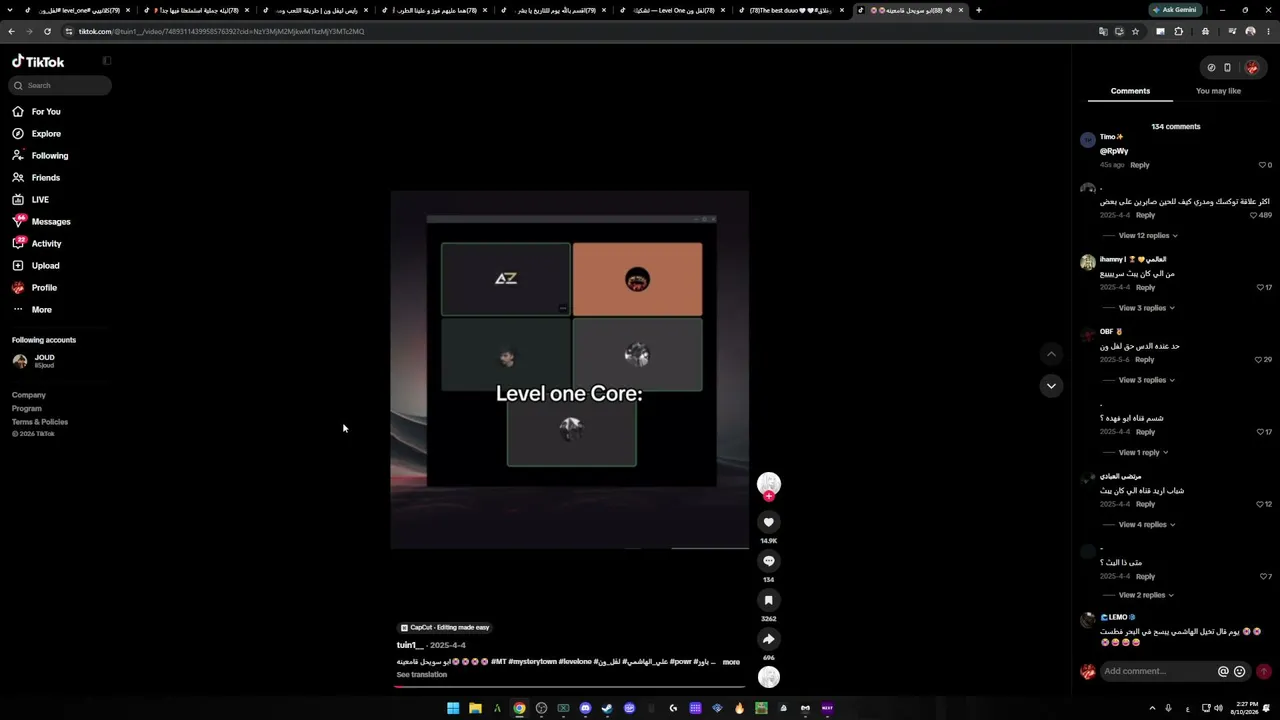Collapse the left sidebar panel
The height and width of the screenshot is (720, 1280).
coord(107,61)
